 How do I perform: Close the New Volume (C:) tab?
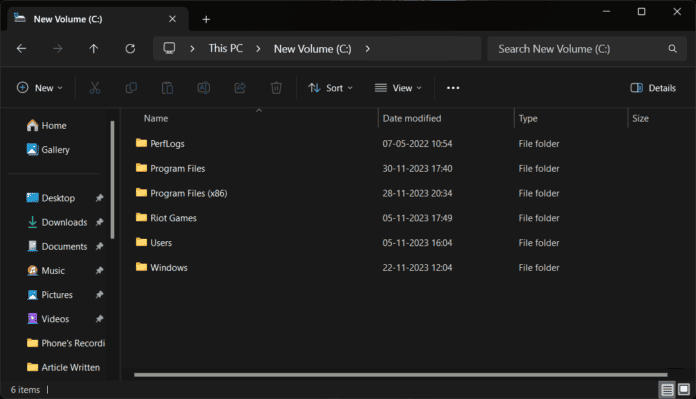[x=173, y=19]
